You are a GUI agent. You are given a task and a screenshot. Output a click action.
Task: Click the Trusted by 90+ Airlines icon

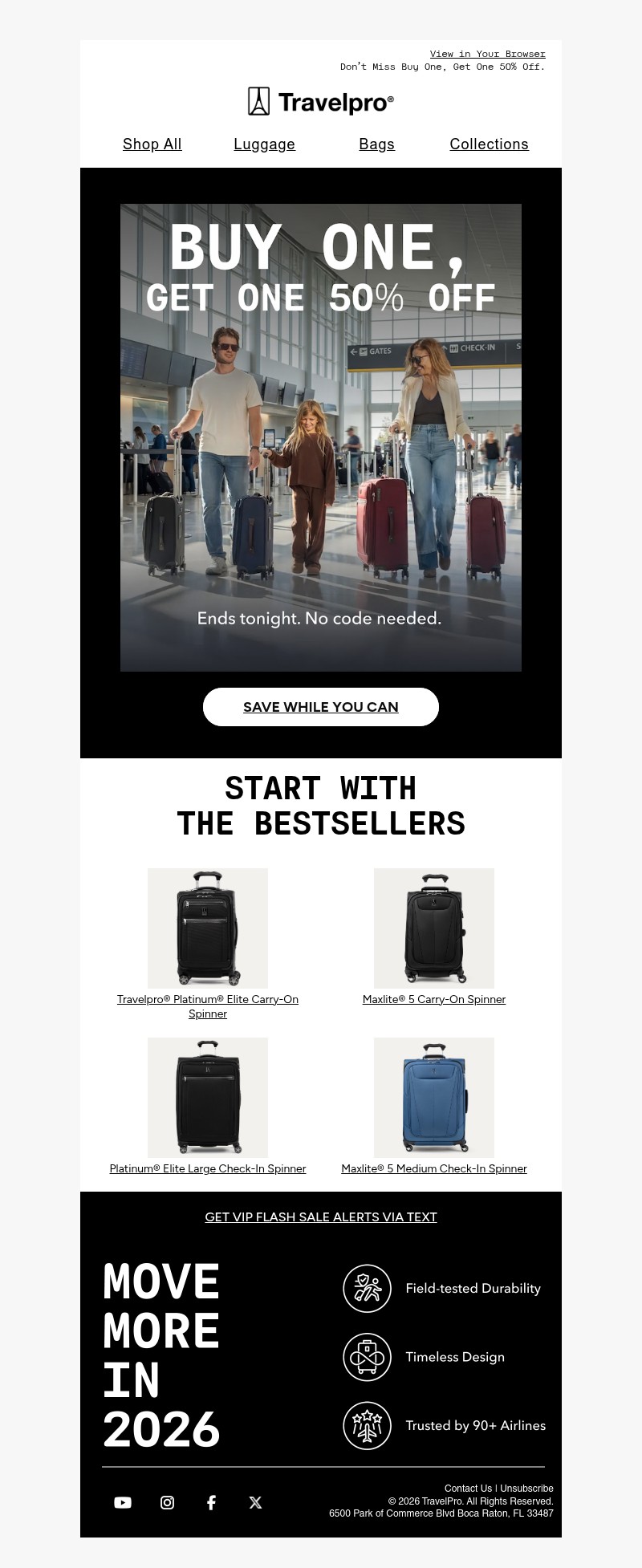367,1426
